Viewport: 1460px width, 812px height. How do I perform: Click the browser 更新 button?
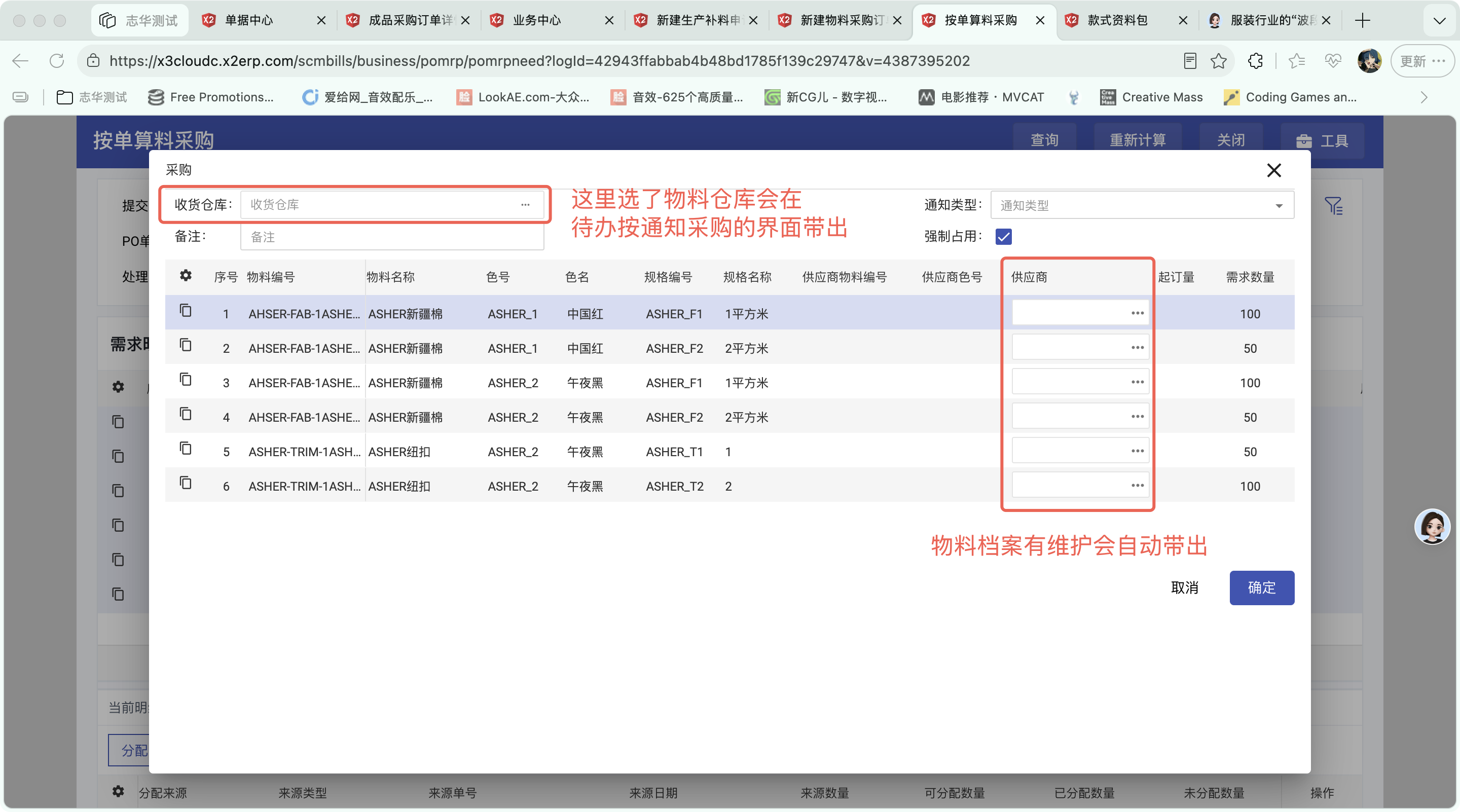tap(1421, 61)
